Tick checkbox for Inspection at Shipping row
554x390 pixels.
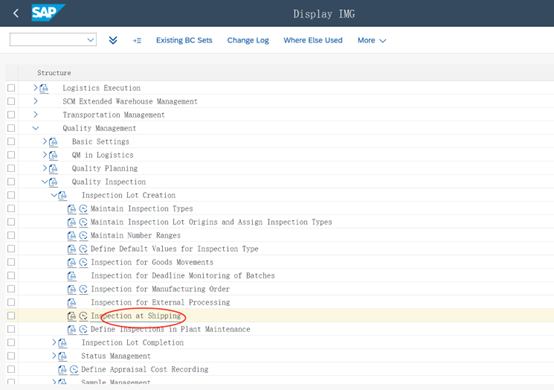11,315
